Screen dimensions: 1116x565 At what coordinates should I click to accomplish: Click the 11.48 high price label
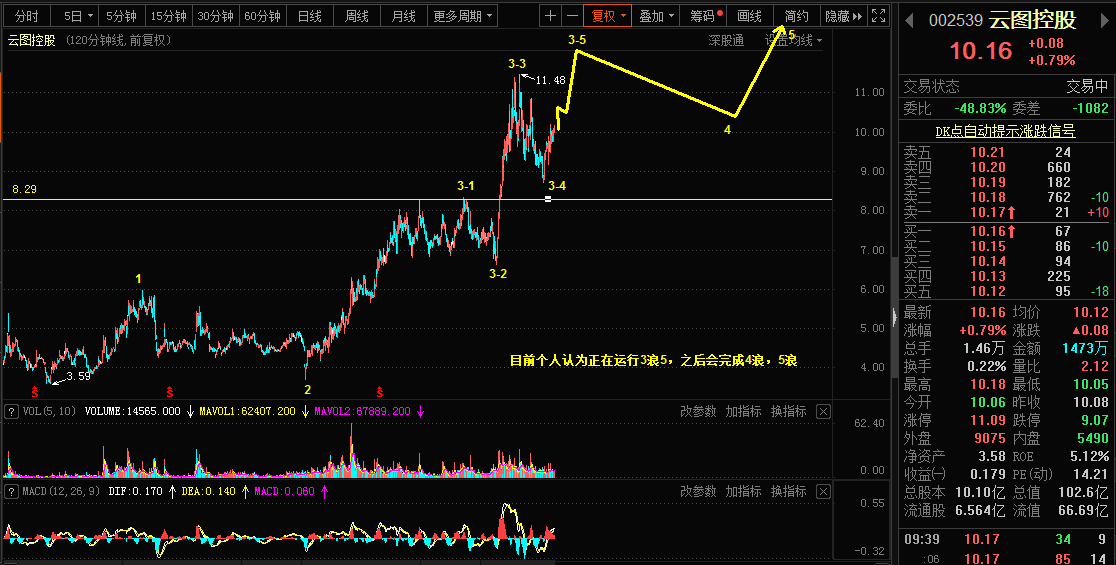(x=550, y=80)
